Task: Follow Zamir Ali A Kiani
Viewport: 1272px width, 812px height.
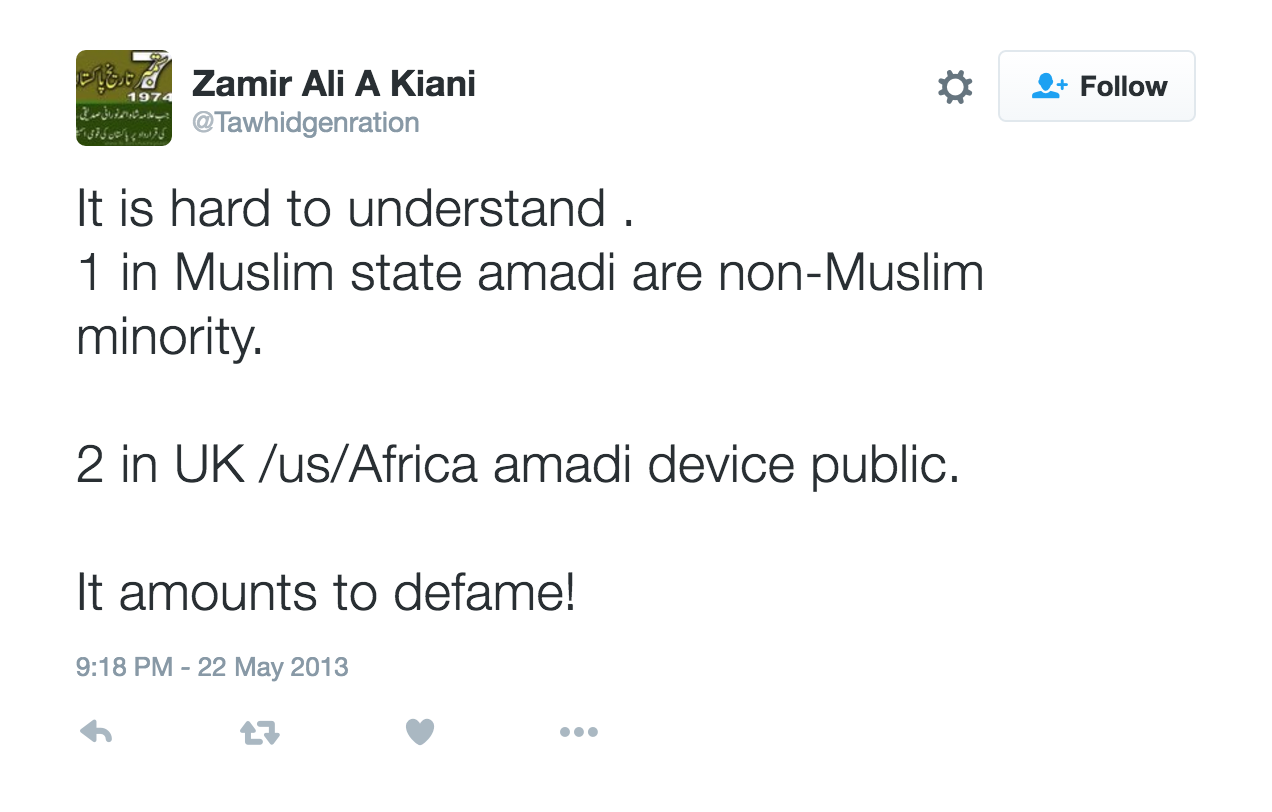Action: [1096, 86]
